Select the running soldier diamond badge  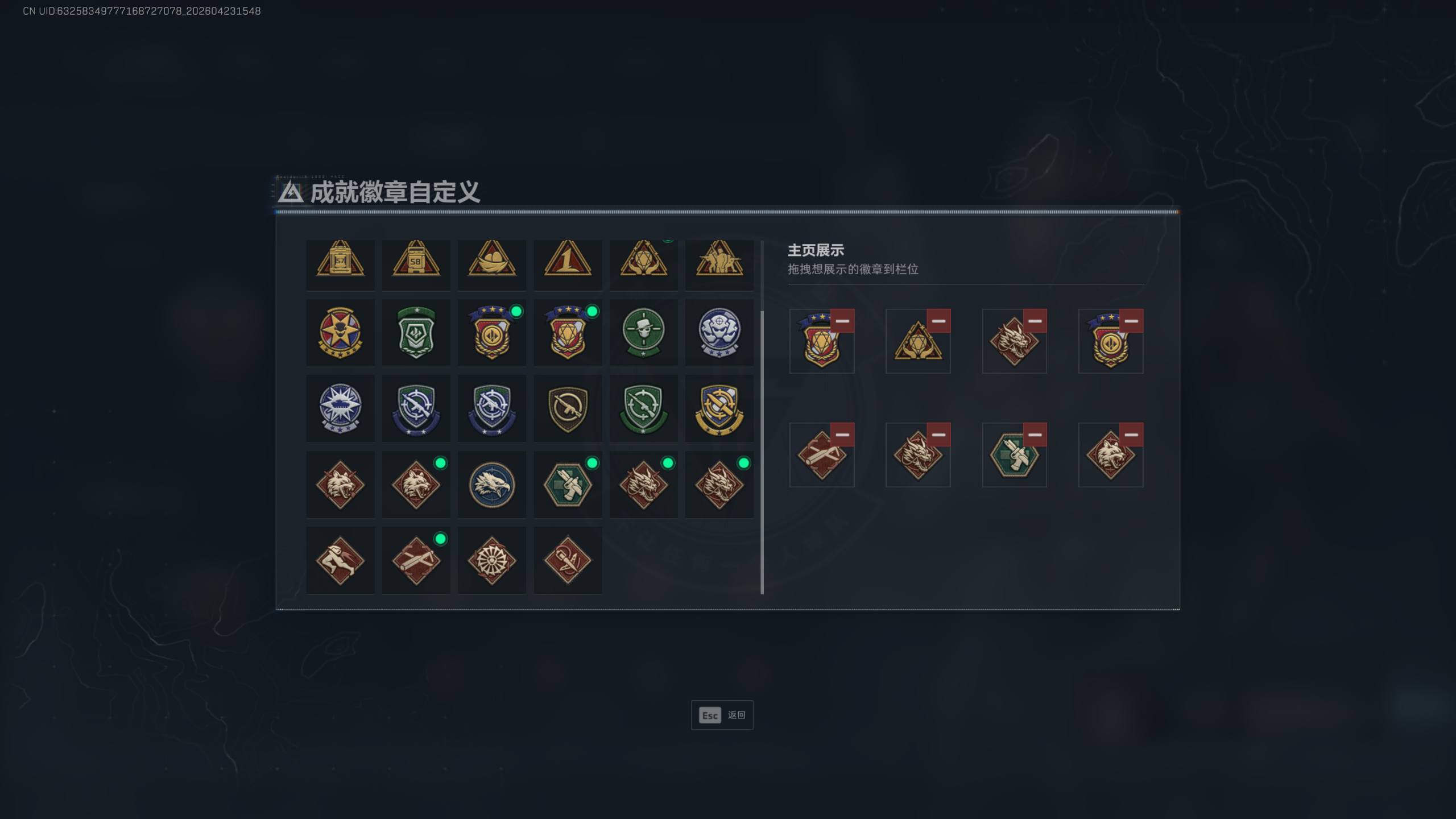pyautogui.click(x=340, y=560)
